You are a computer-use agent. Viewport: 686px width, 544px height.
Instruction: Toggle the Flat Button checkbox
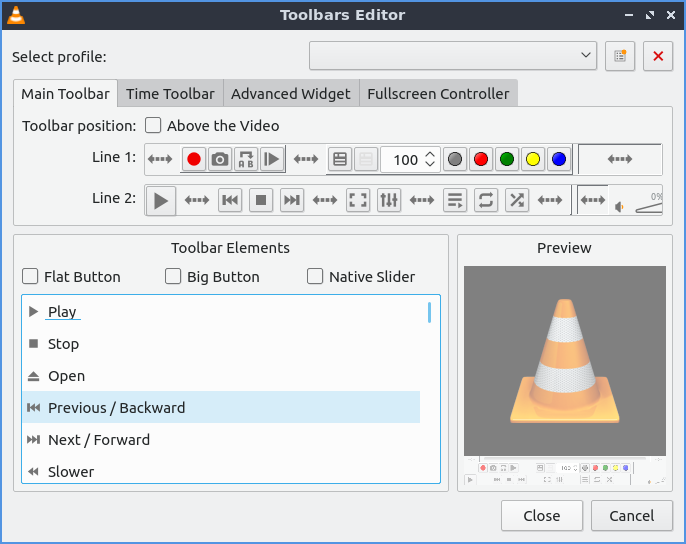coord(31,277)
